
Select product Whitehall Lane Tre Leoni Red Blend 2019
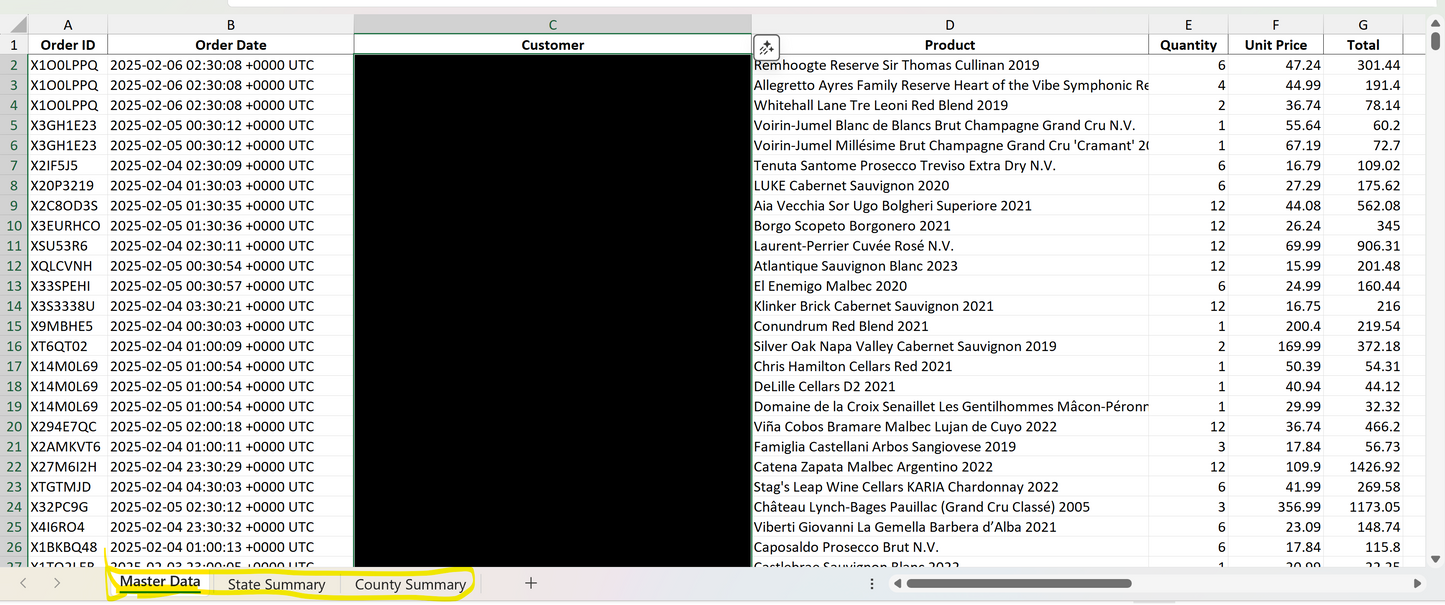click(949, 105)
